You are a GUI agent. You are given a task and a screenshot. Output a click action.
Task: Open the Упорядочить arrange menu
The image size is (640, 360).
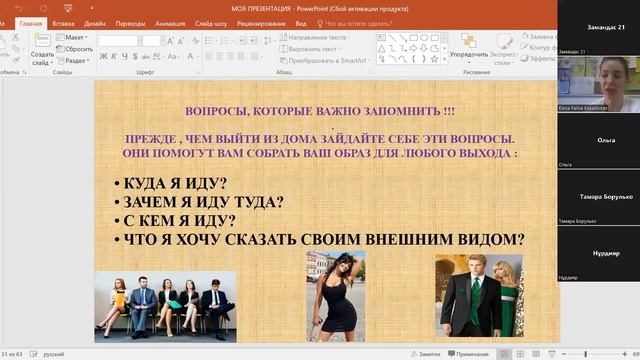pos(469,48)
